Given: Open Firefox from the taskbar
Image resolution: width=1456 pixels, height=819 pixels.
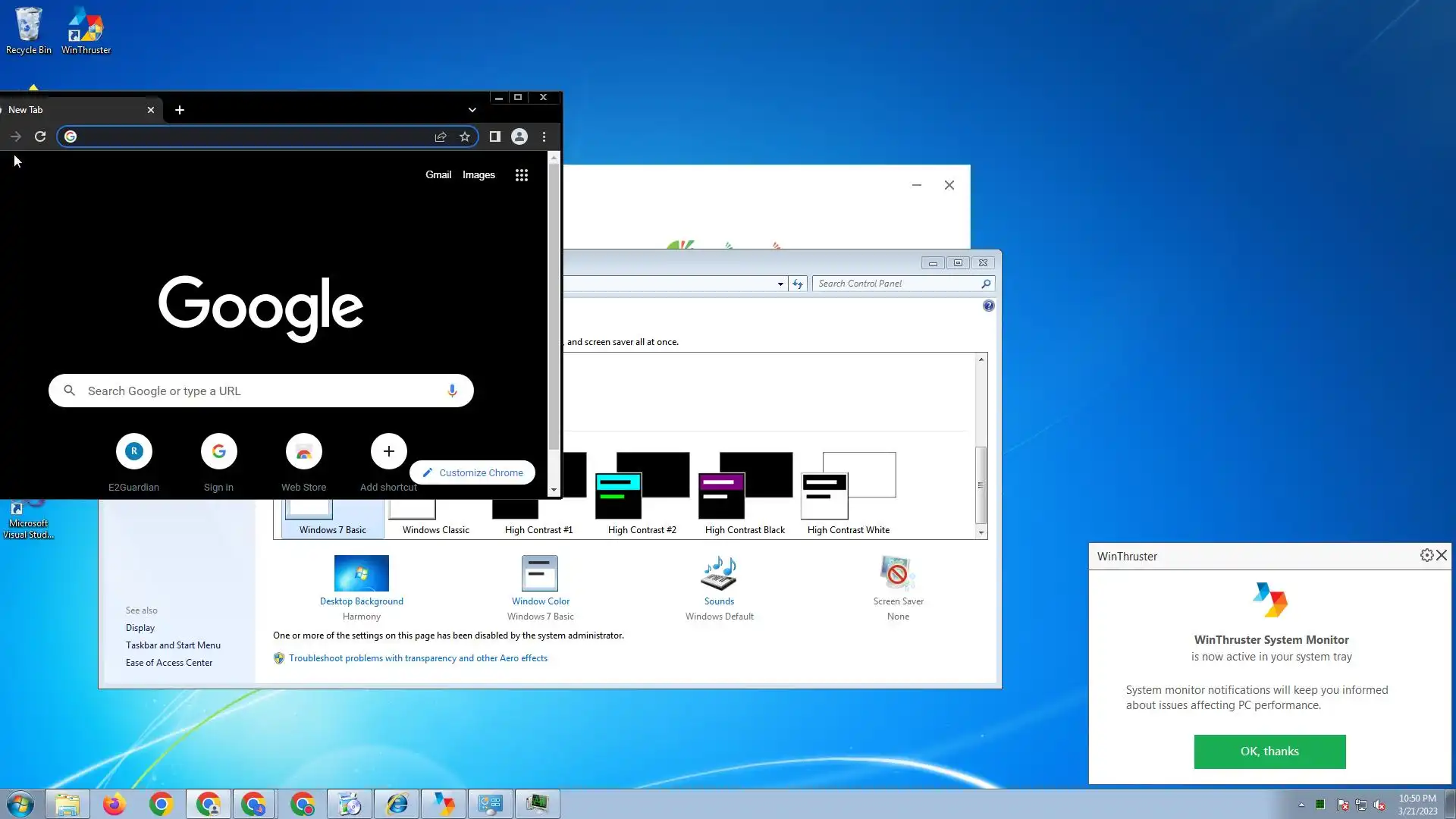Looking at the screenshot, I should point(114,804).
